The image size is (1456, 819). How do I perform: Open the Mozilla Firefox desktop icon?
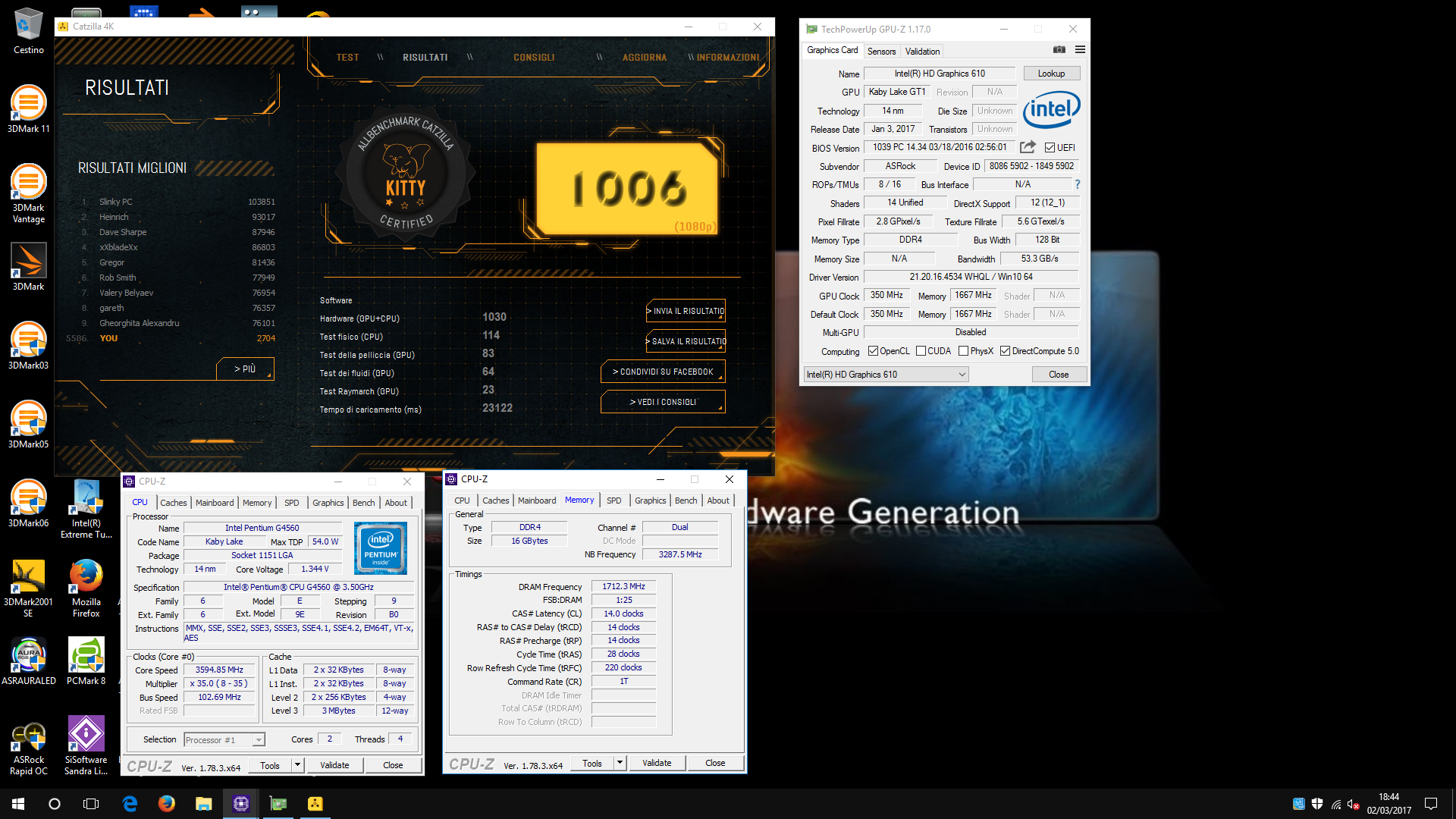click(x=86, y=588)
